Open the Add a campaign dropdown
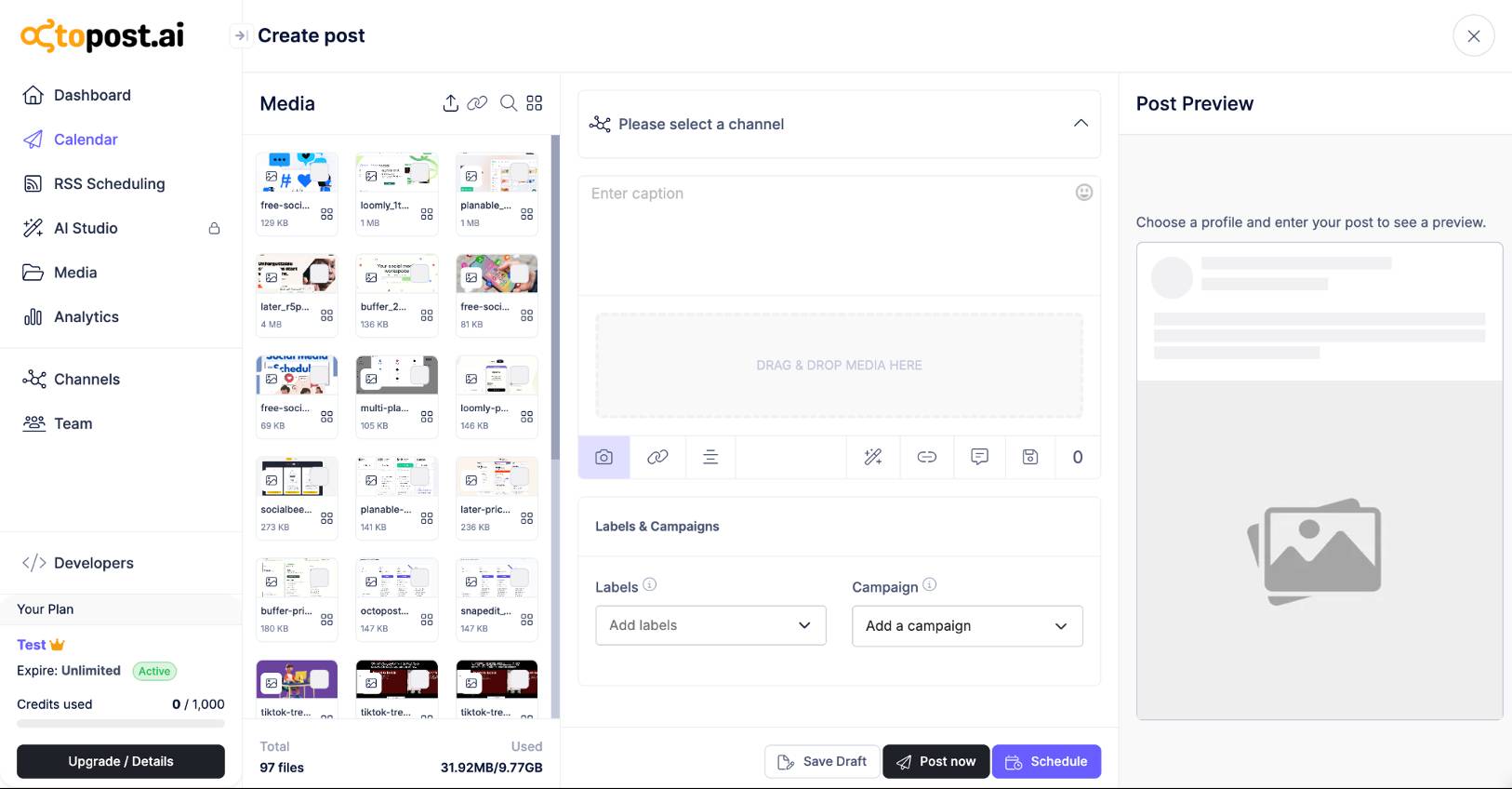 click(x=967, y=626)
